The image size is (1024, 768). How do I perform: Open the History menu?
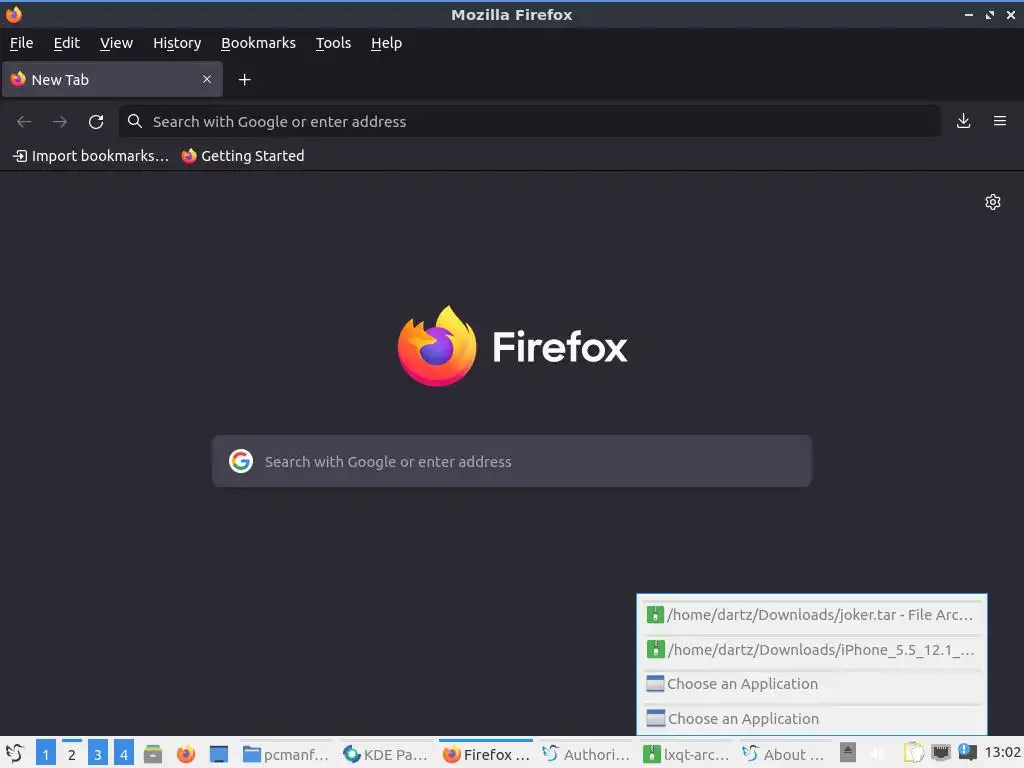click(177, 43)
